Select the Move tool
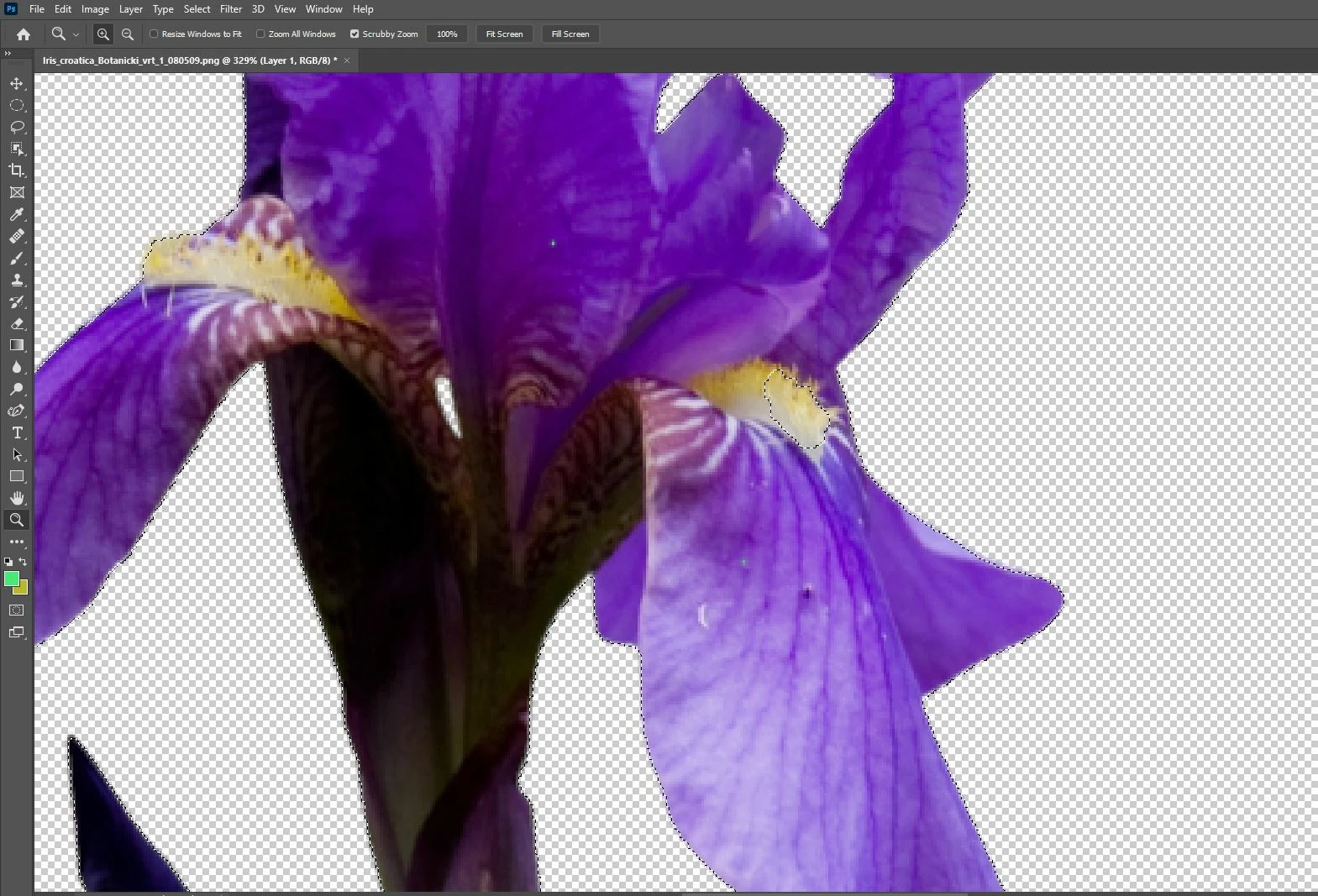The image size is (1318, 896). tap(17, 83)
